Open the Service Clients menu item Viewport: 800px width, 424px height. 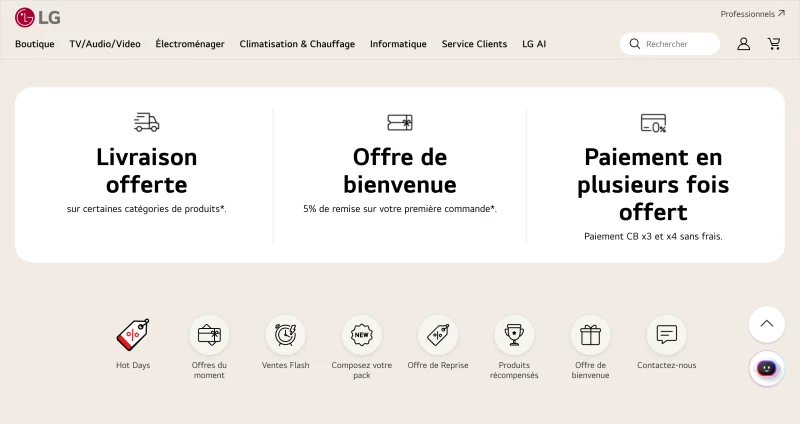click(474, 44)
